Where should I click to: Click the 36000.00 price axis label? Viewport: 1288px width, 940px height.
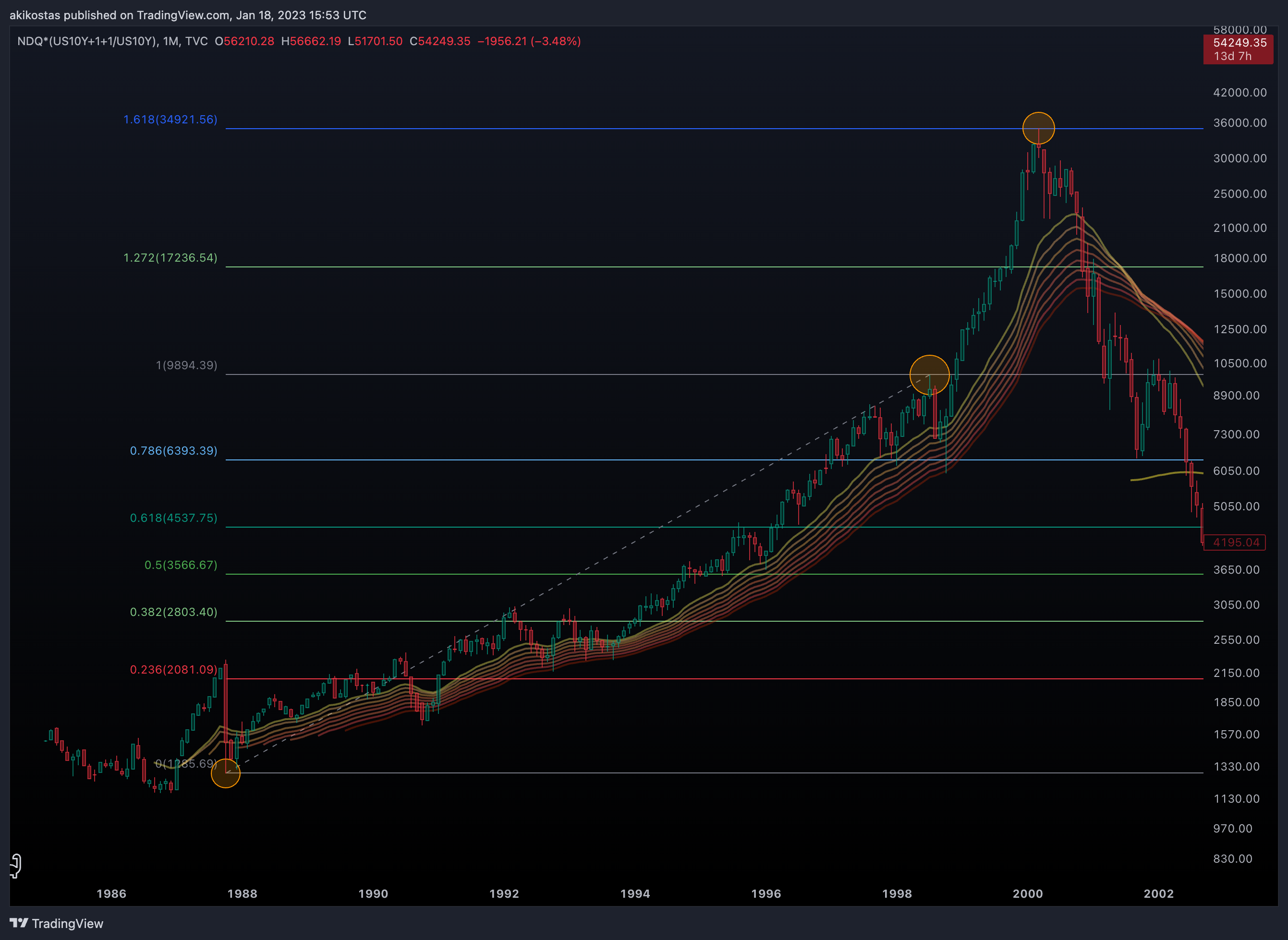1239,123
